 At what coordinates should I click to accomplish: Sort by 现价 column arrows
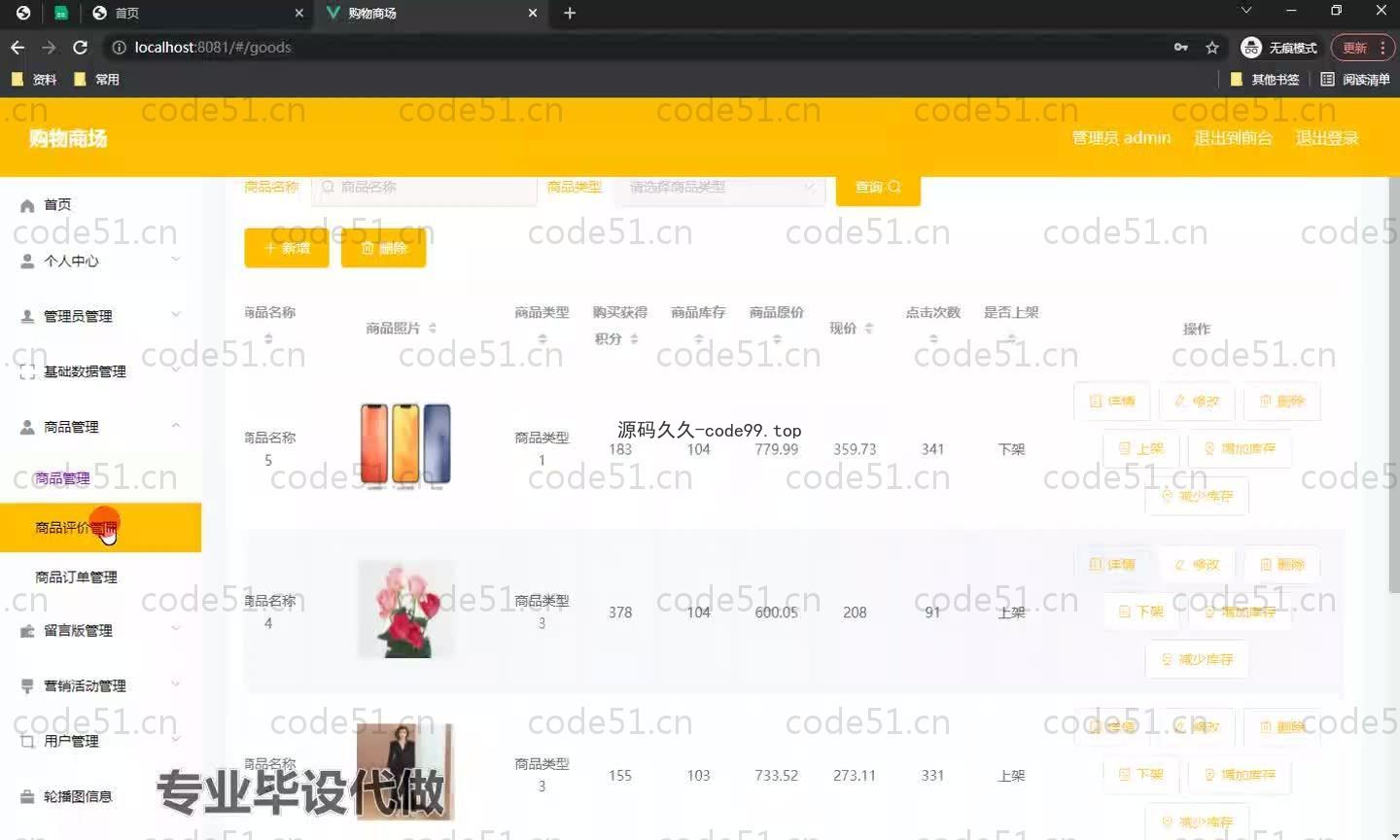869,329
